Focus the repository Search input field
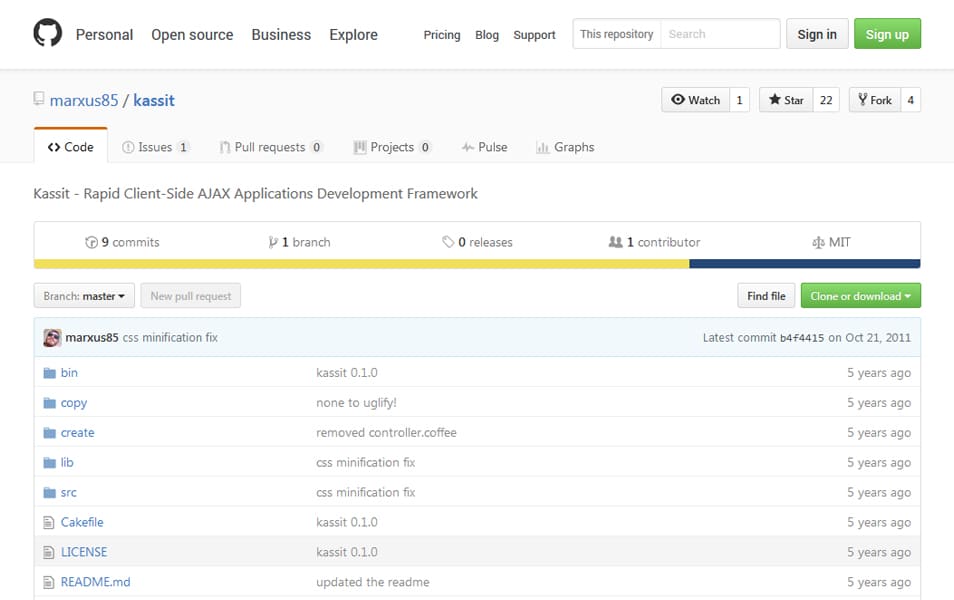 tap(719, 34)
